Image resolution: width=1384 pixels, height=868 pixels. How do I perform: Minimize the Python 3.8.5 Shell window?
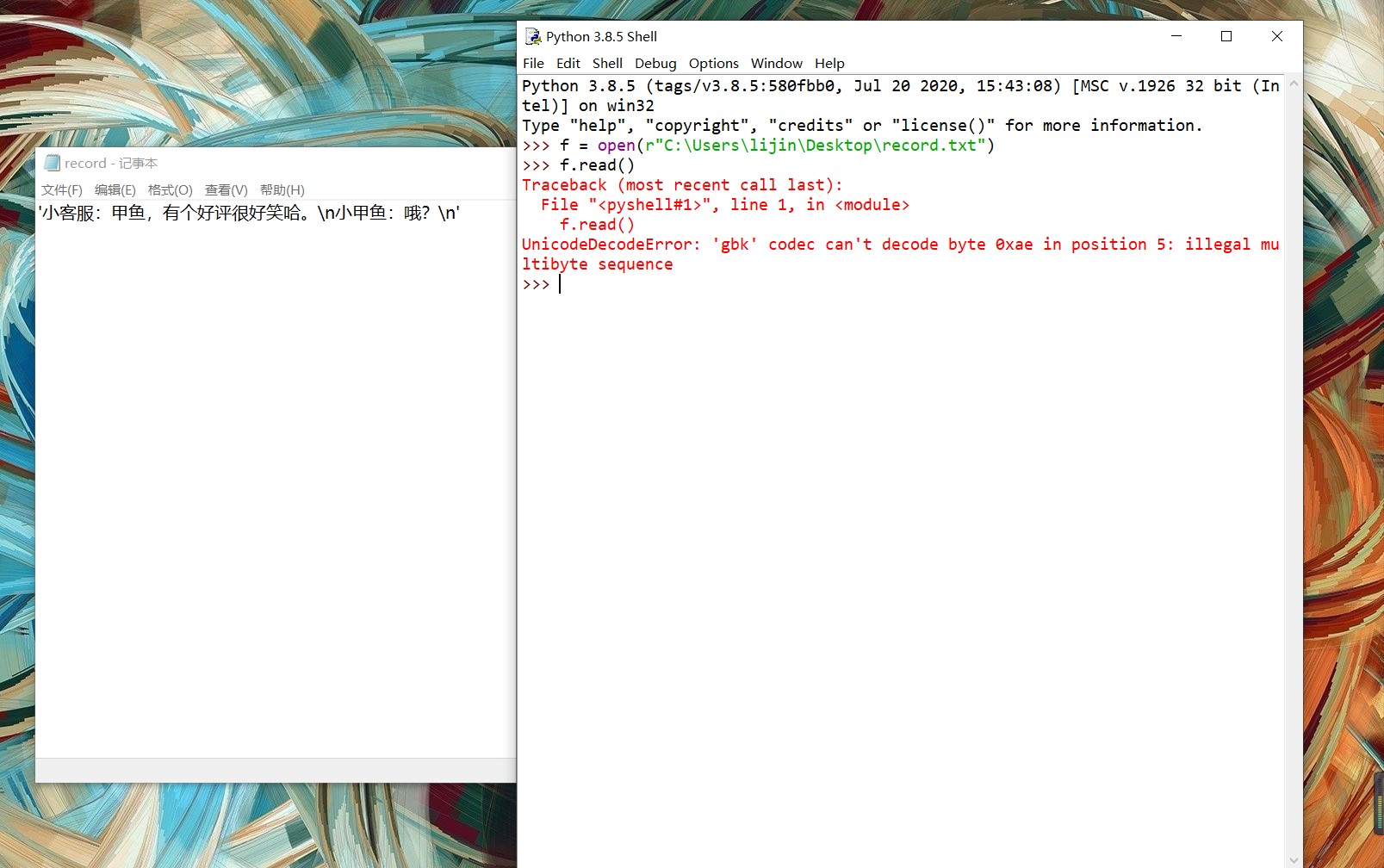click(1176, 36)
